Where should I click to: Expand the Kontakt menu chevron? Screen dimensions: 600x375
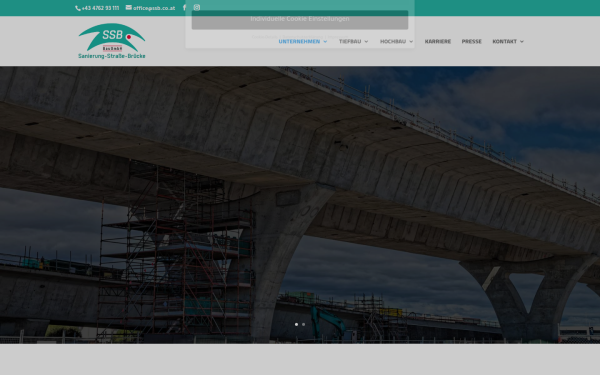click(522, 41)
